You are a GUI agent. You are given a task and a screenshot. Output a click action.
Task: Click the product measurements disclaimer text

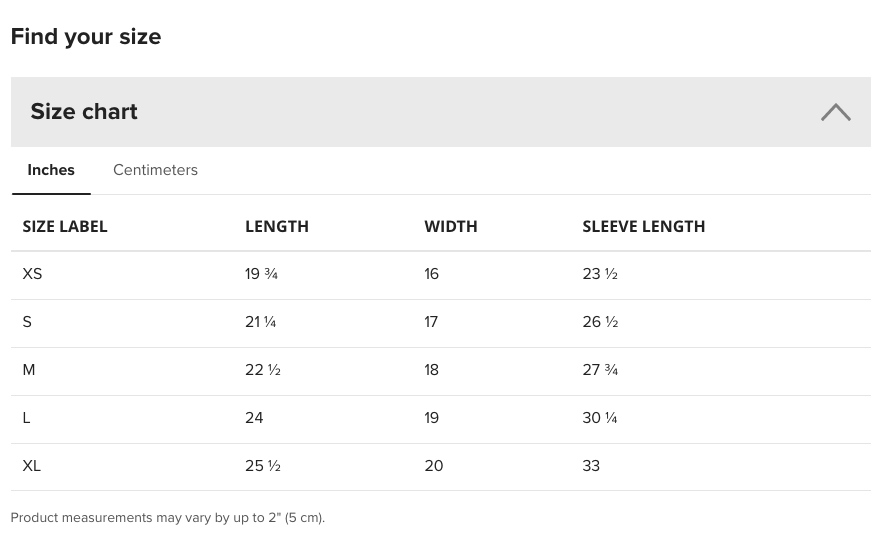pos(168,518)
